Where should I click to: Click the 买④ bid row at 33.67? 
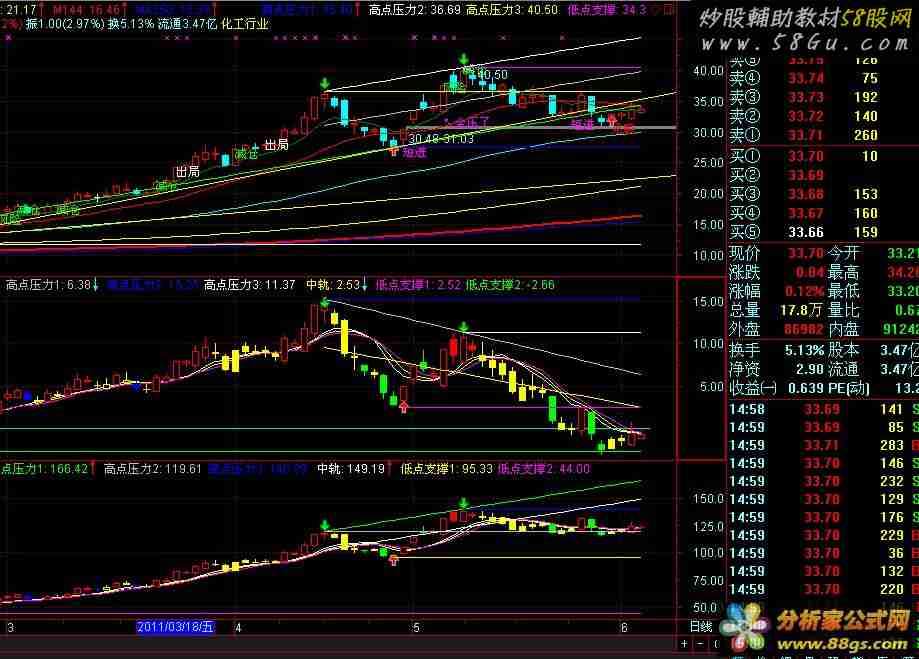pos(804,213)
